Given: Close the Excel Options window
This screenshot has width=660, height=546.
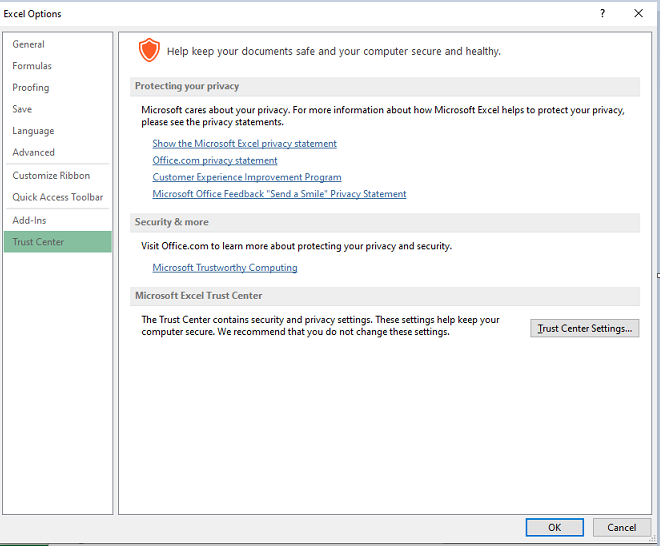Looking at the screenshot, I should 638,13.
